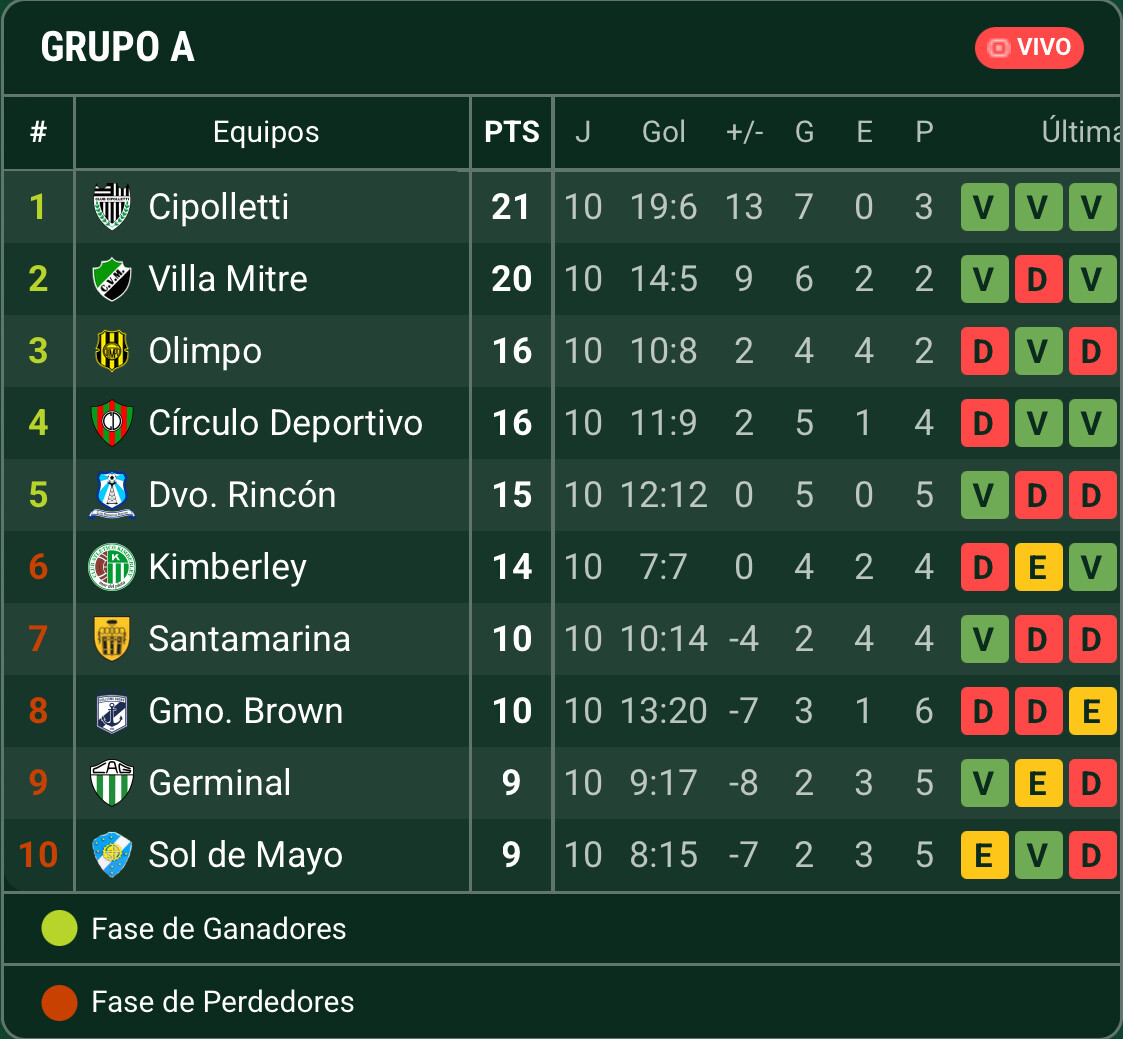Open the Sol de Mayo team link
1123x1039 pixels.
coord(246,855)
